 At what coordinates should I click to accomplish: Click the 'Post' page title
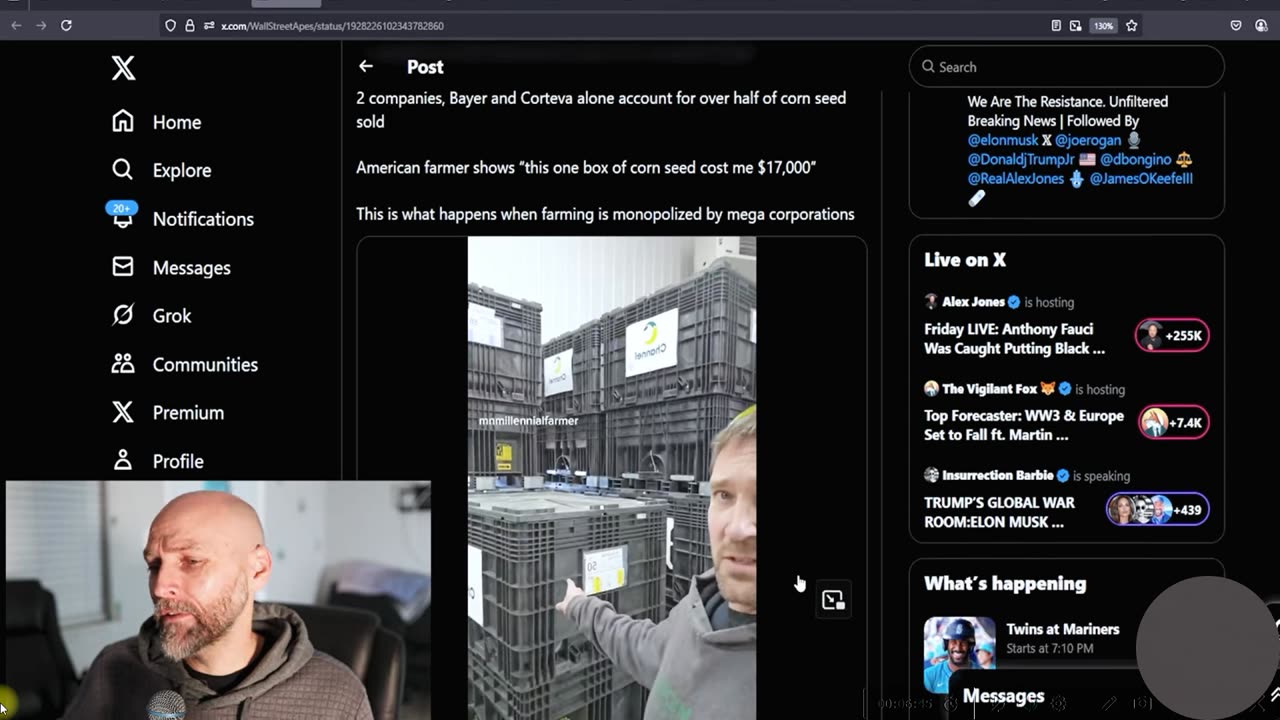(x=425, y=67)
